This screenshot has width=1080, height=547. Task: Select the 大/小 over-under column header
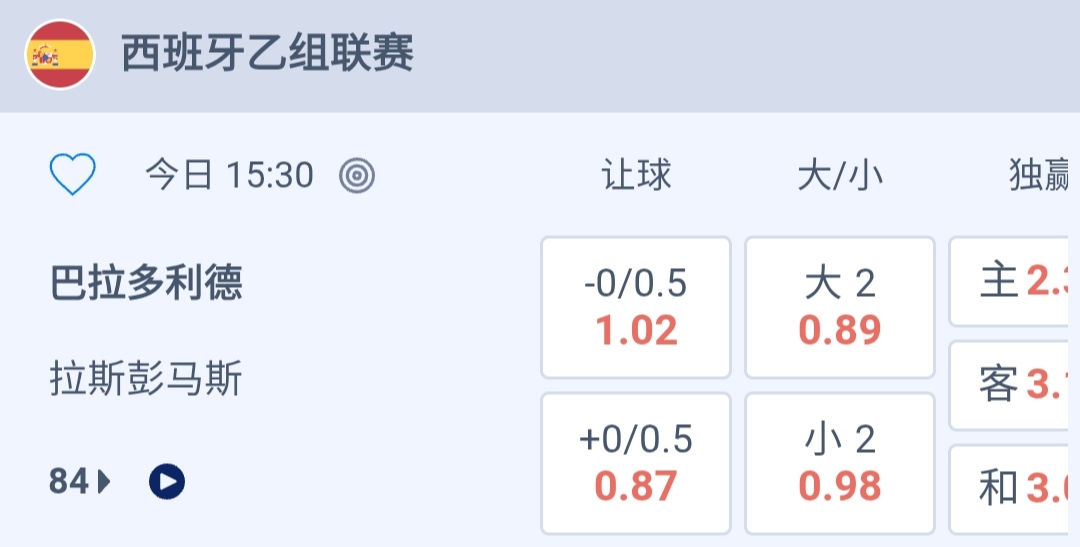[840, 176]
